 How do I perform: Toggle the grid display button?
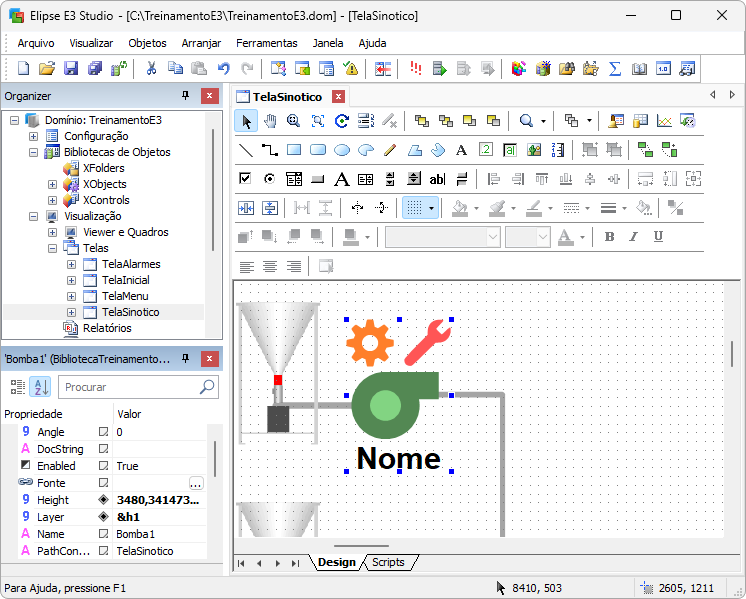click(413, 208)
